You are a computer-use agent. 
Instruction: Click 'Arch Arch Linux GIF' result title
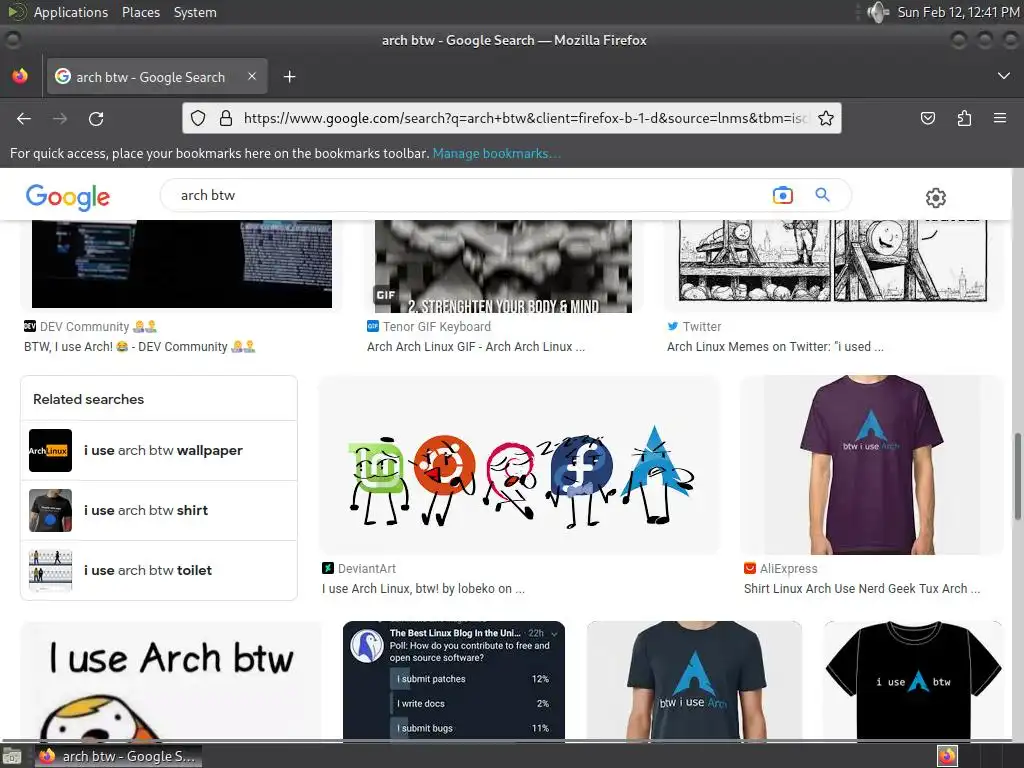coord(475,347)
